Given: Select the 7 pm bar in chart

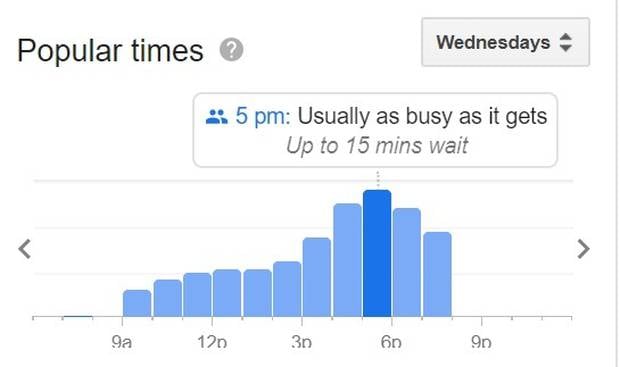Looking at the screenshot, I should pyautogui.click(x=437, y=274).
